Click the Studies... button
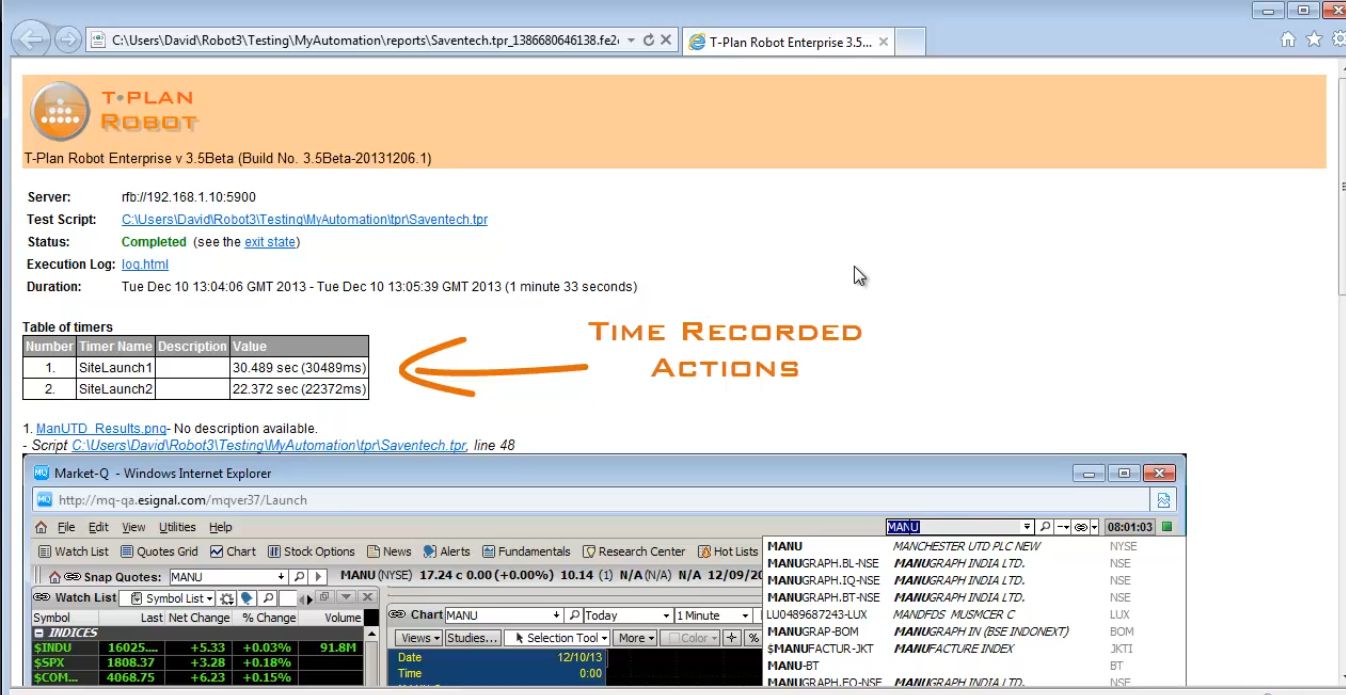This screenshot has width=1346, height=695. [471, 638]
